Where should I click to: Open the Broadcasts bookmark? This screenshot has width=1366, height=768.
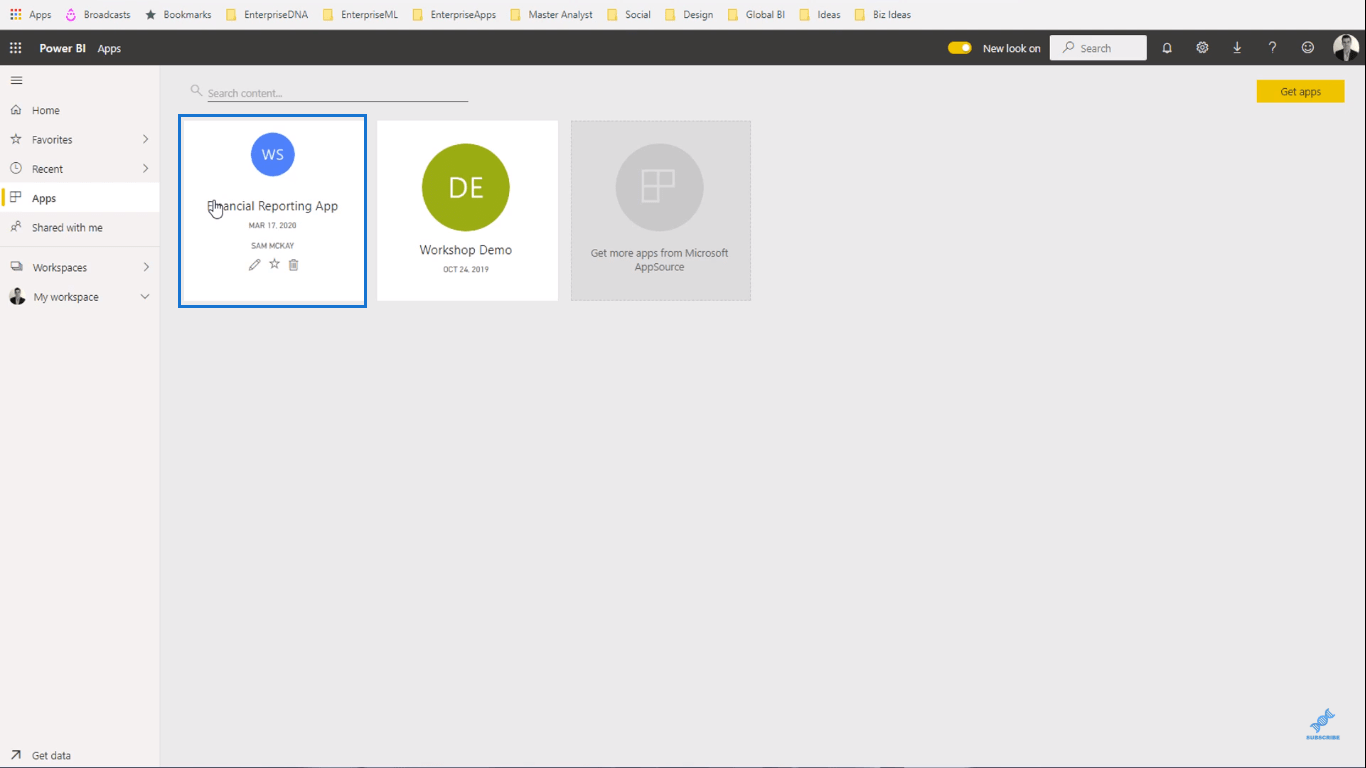coord(97,15)
